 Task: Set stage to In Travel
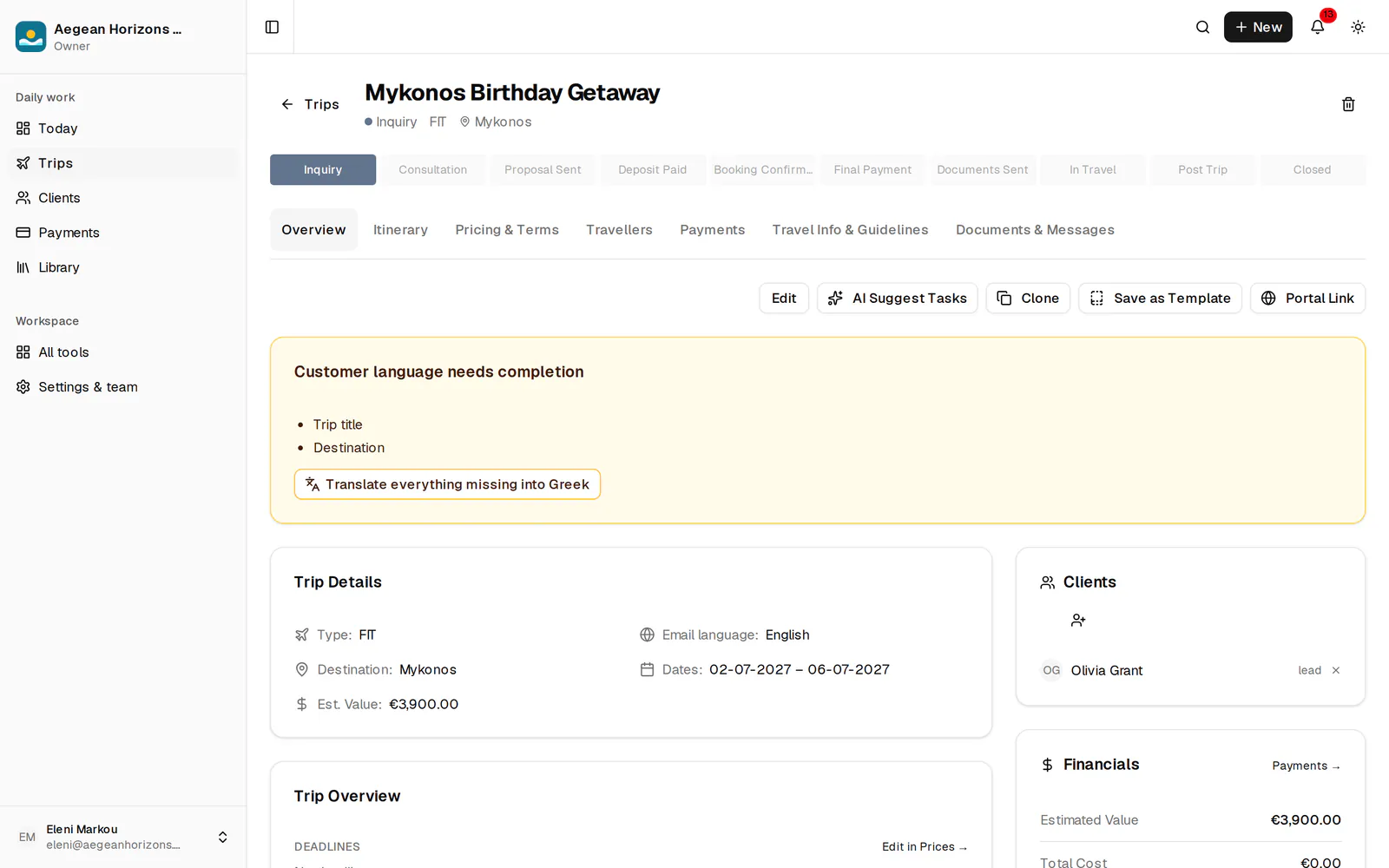click(x=1093, y=170)
